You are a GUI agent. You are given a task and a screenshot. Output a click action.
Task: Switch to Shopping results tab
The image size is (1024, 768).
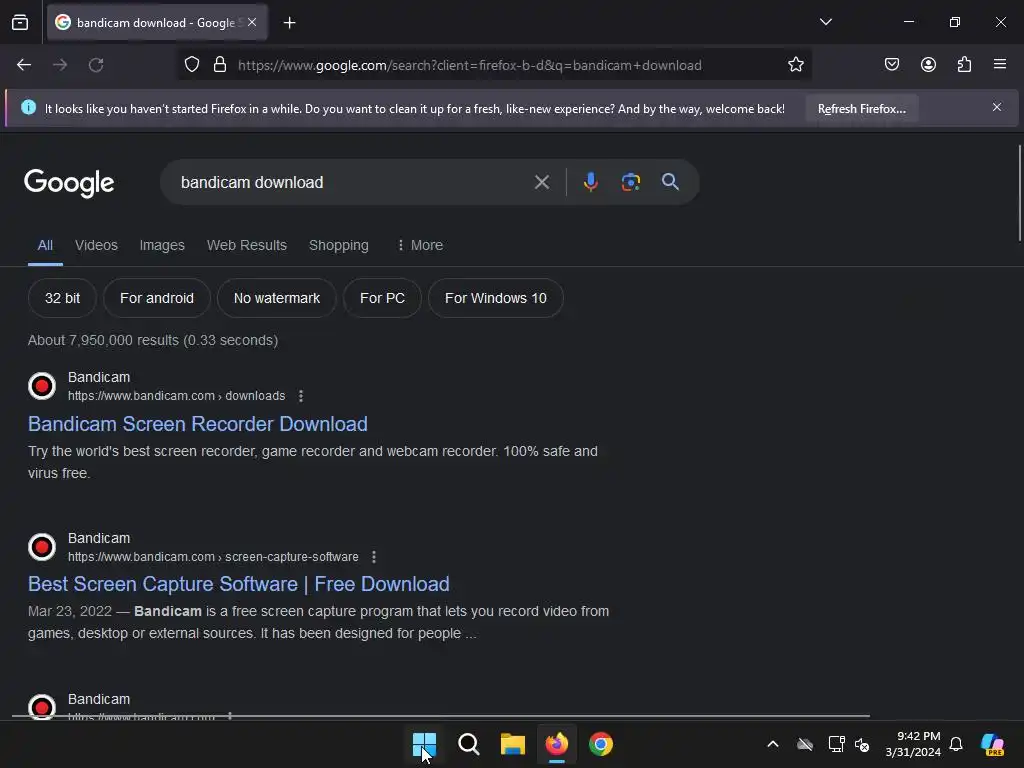(338, 246)
